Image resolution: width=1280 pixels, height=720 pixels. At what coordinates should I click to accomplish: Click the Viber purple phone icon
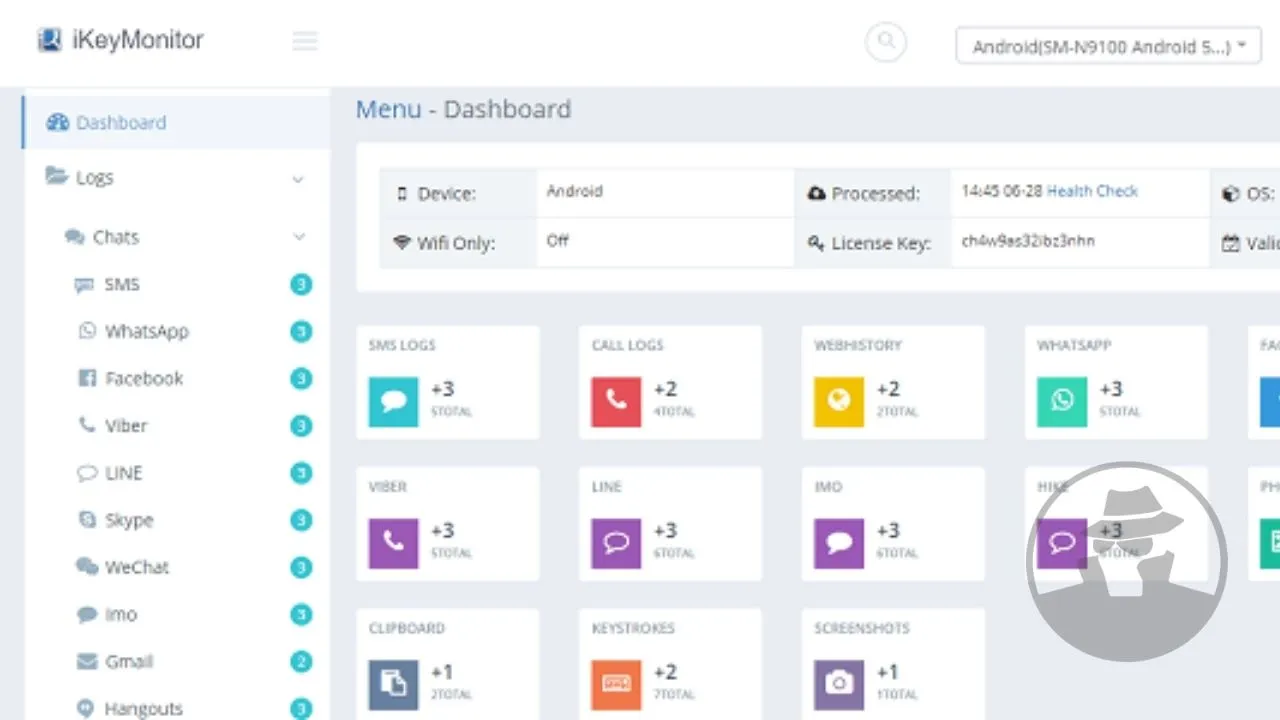coord(394,543)
